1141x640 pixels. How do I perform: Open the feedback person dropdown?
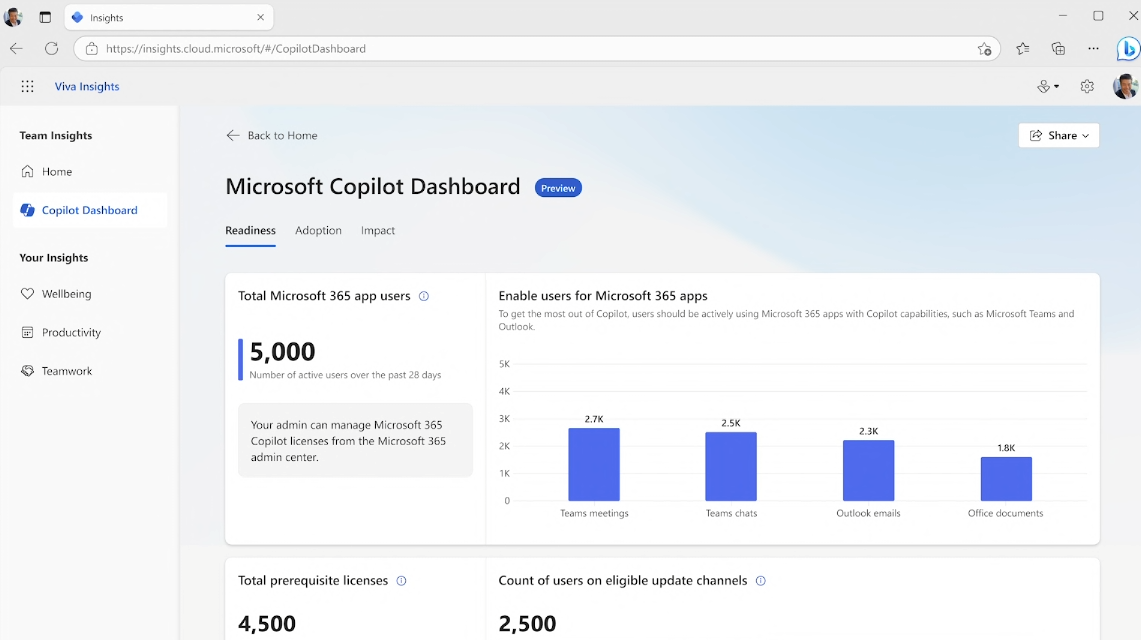click(1048, 87)
